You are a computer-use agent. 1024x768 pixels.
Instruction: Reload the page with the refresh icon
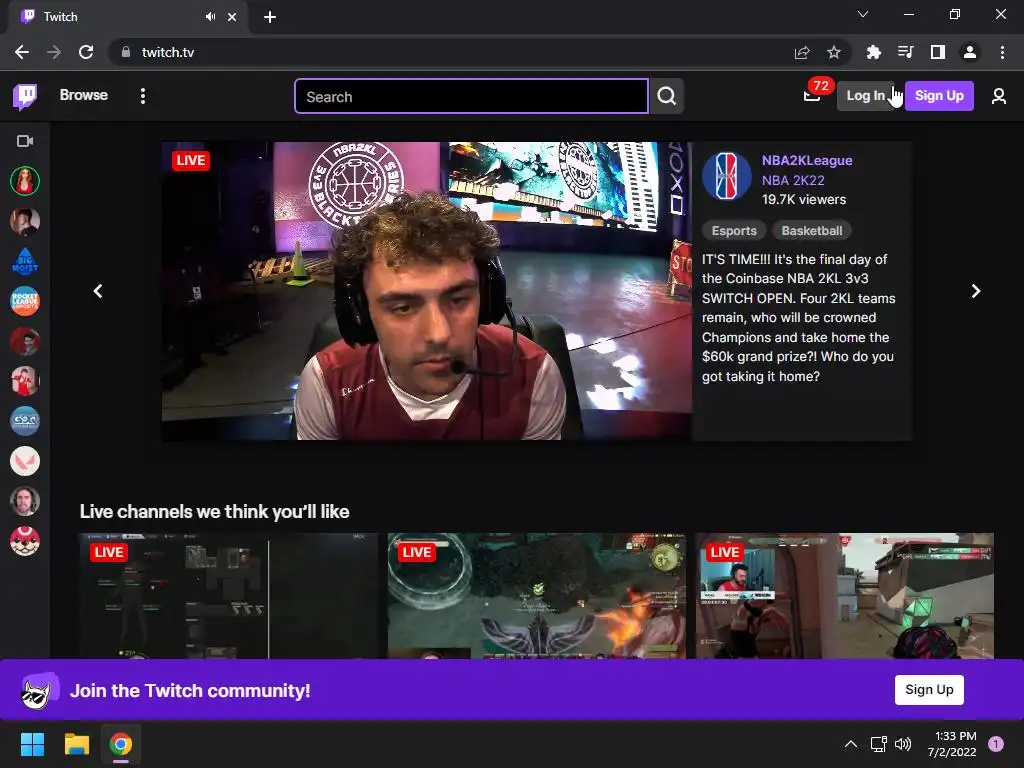[x=86, y=52]
